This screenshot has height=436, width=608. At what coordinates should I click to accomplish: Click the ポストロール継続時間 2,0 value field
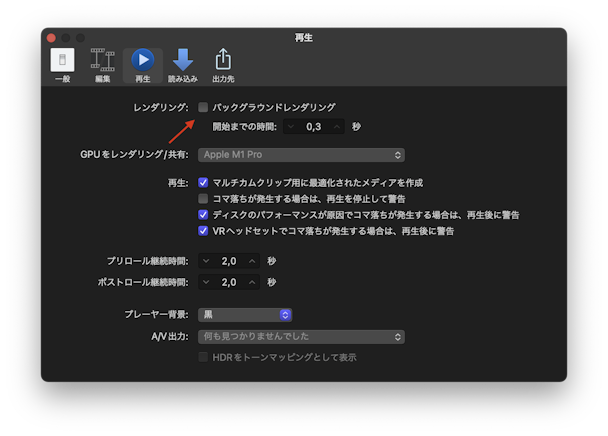pos(229,282)
